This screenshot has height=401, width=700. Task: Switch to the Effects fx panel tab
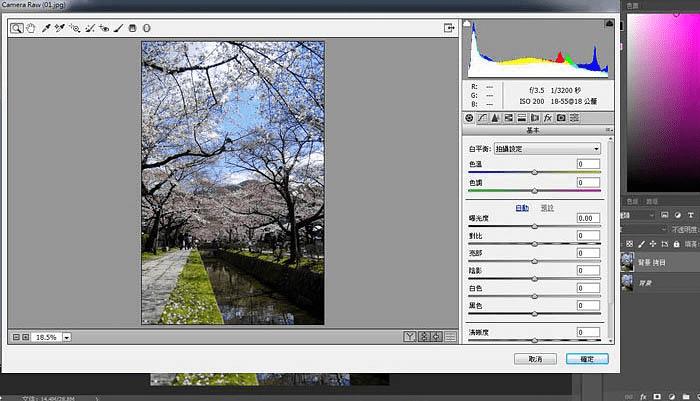[548, 118]
